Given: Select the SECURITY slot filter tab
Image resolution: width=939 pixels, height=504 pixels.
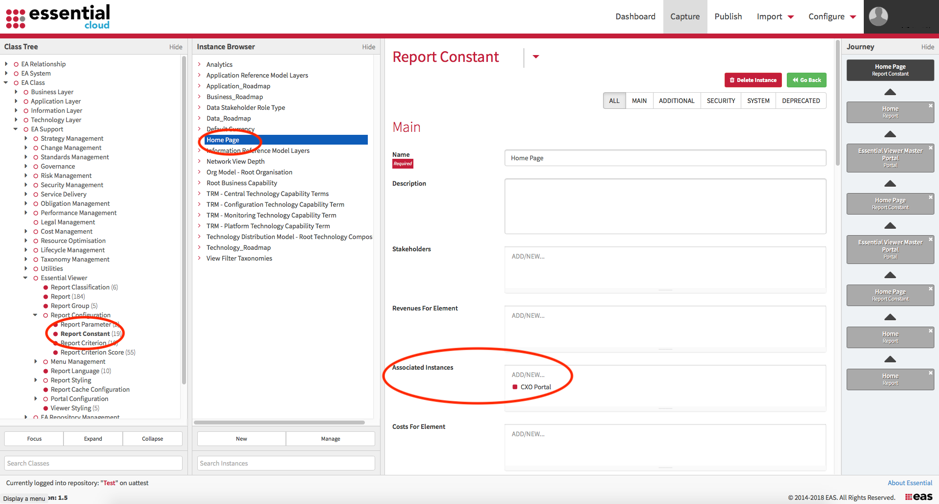Looking at the screenshot, I should coord(720,101).
